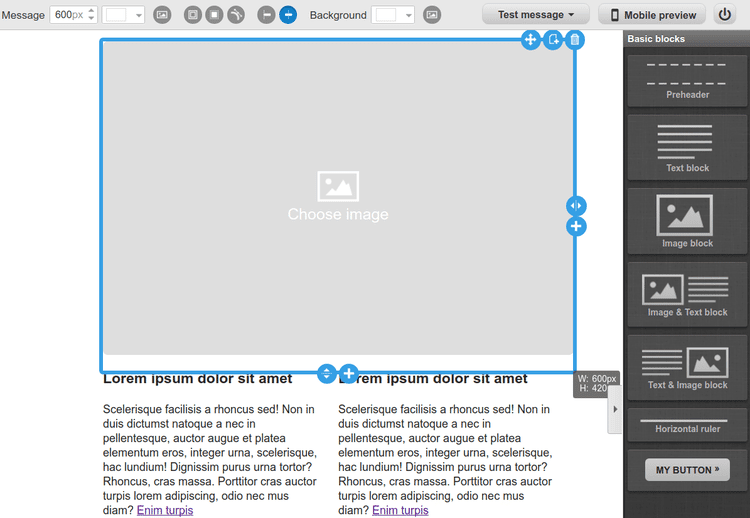The image size is (750, 518).
Task: Click the Message label
Action: [x=22, y=15]
